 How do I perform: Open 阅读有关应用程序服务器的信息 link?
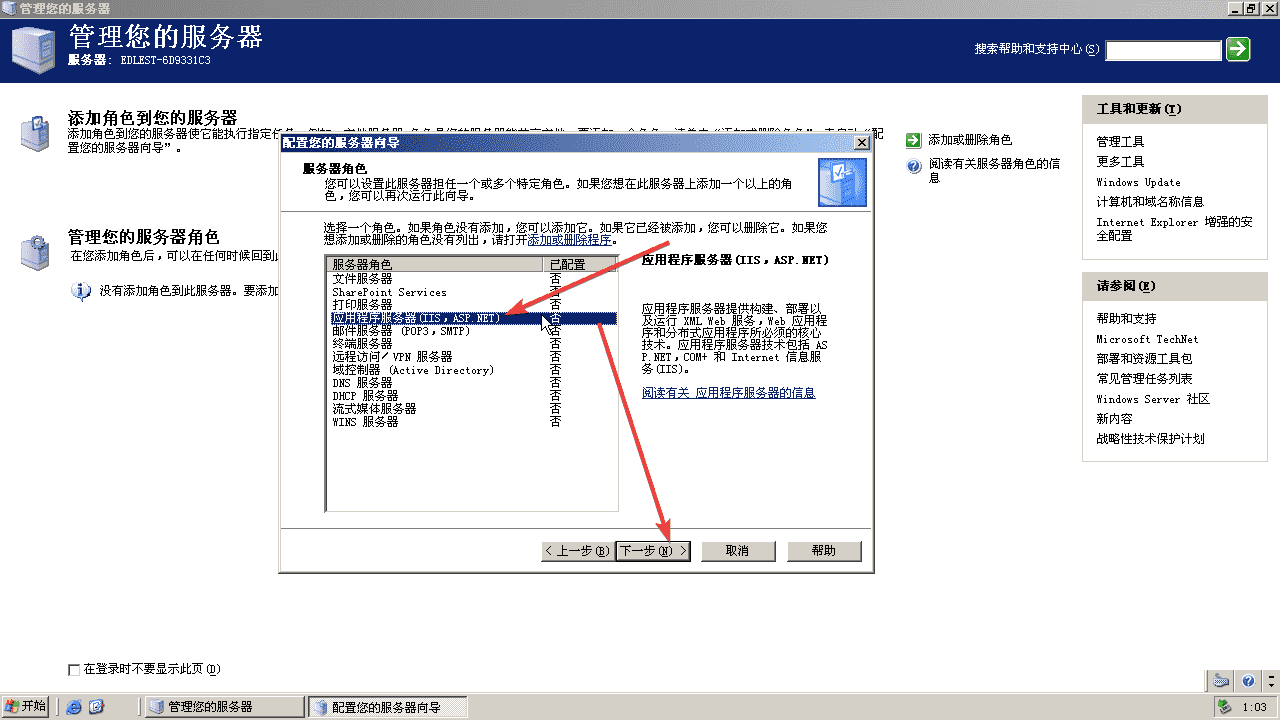tap(728, 393)
